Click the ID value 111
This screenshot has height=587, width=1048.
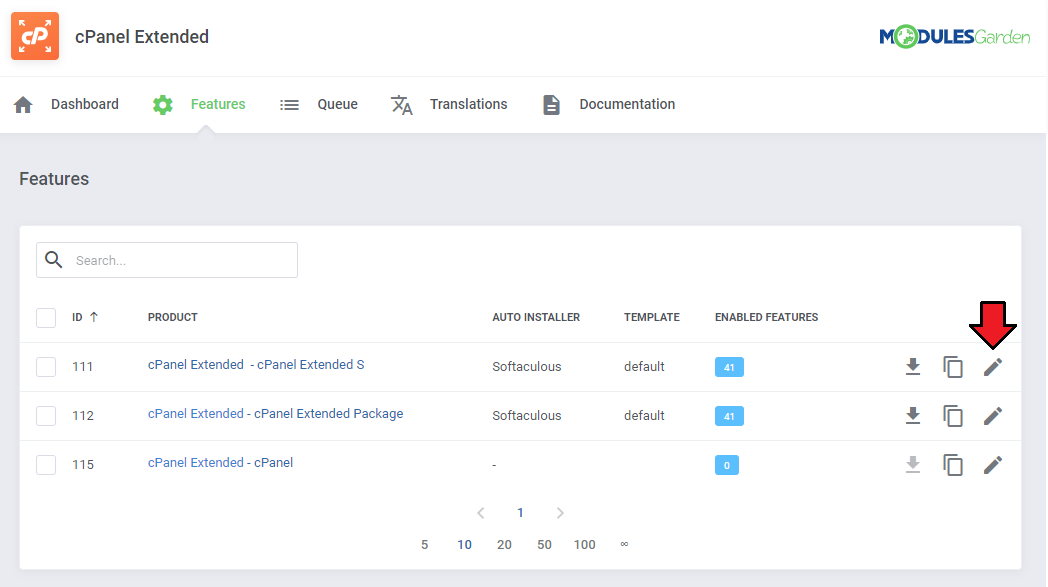(83, 366)
